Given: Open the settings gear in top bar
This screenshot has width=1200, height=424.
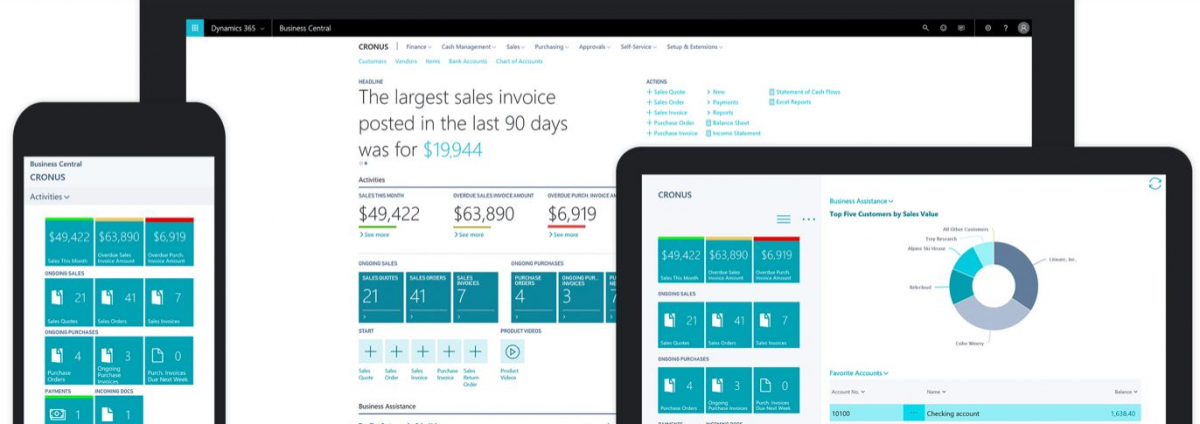Looking at the screenshot, I should coord(988,28).
